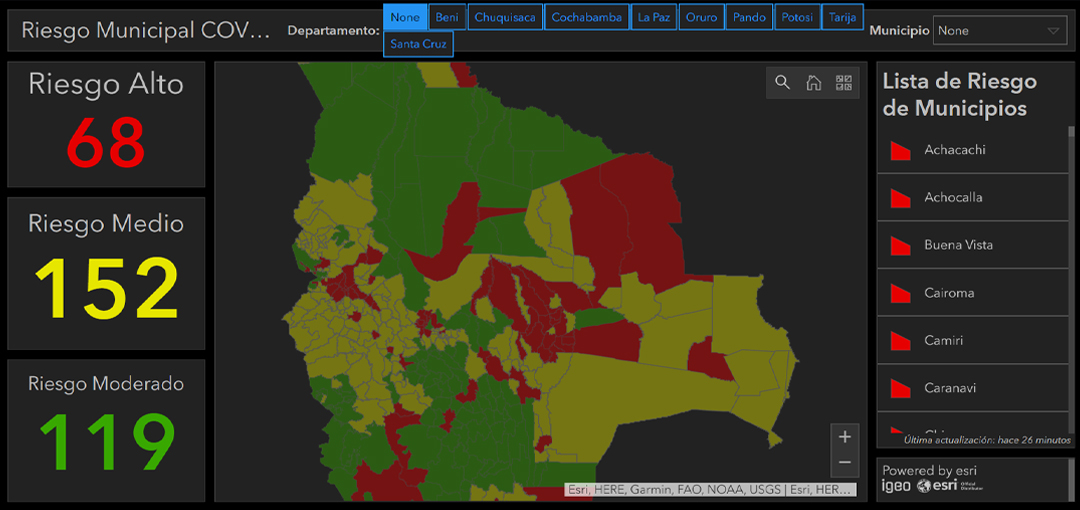This screenshot has height=510, width=1080.
Task: Click the Riesgo Moderado 119 indicator
Action: tap(106, 431)
